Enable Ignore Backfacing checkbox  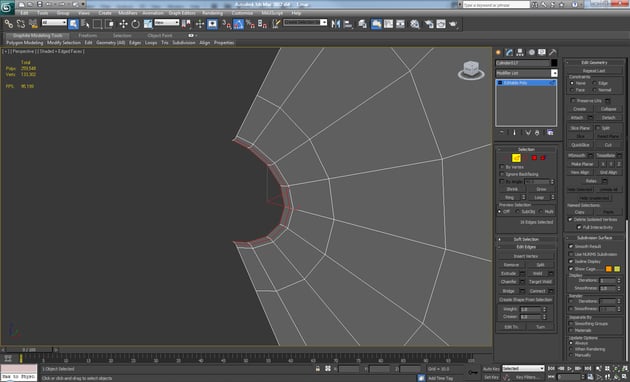click(x=501, y=174)
